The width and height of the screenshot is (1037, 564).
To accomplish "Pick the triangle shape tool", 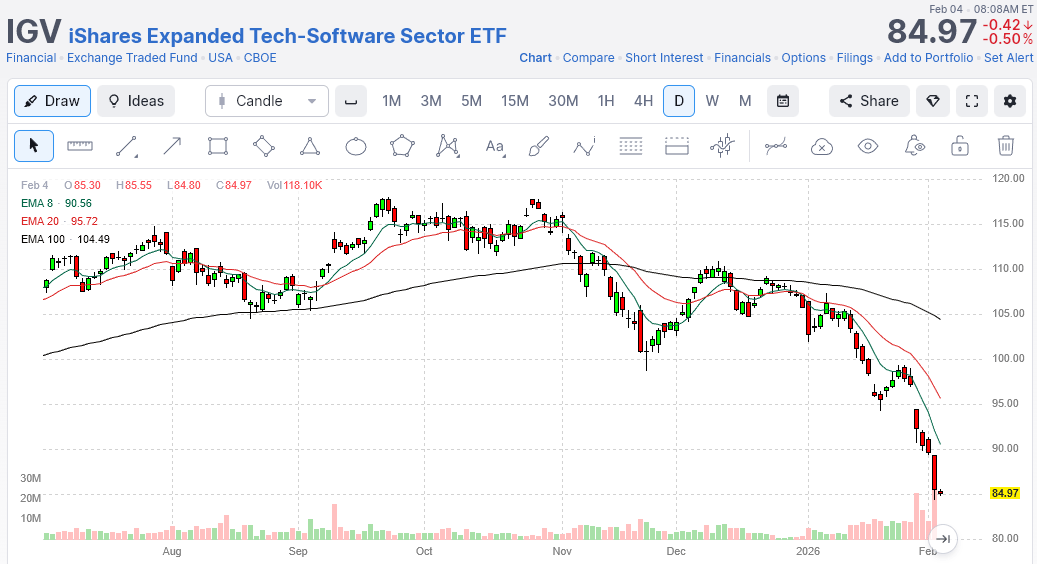I will [x=310, y=146].
